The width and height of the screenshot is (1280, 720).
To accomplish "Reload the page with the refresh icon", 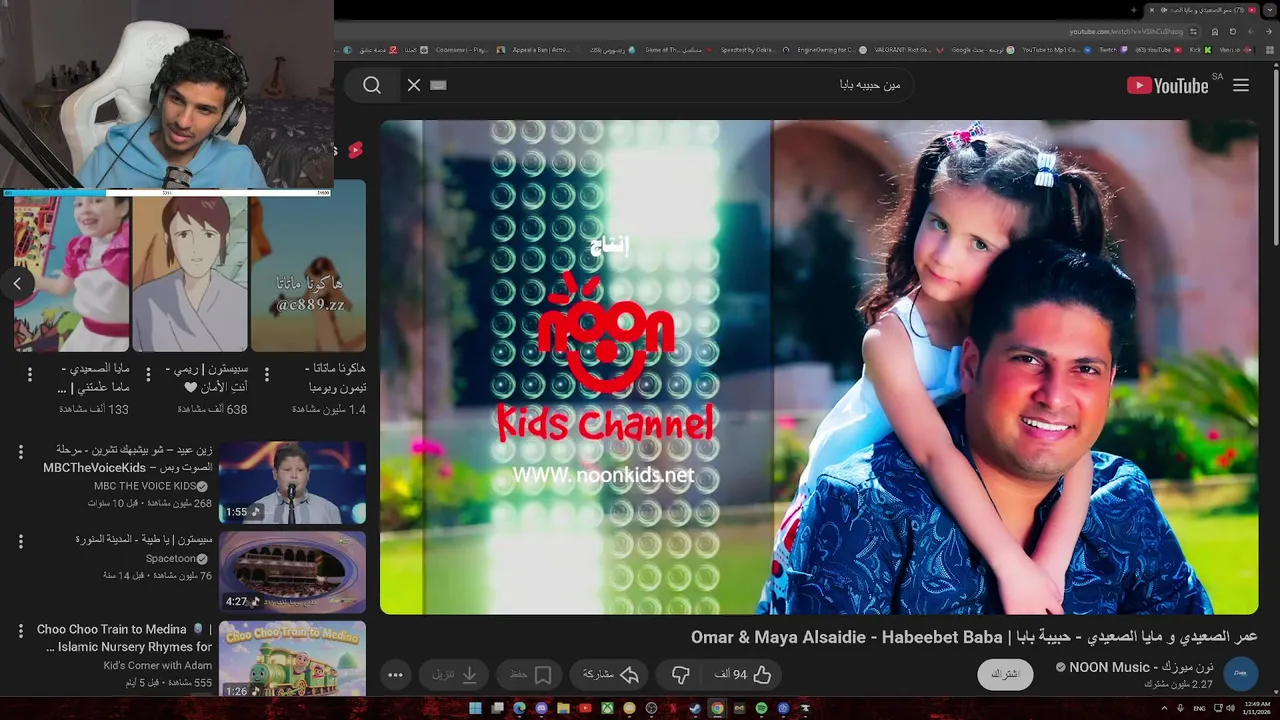I will click(x=1233, y=31).
